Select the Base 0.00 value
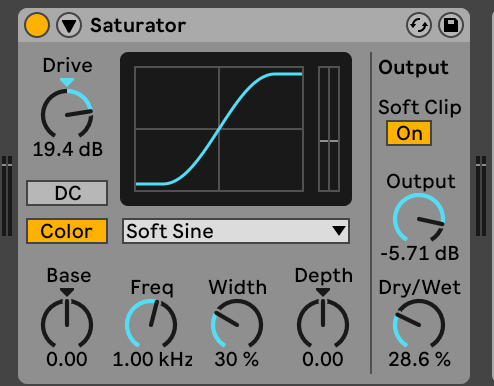The image size is (494, 386). pyautogui.click(x=67, y=359)
